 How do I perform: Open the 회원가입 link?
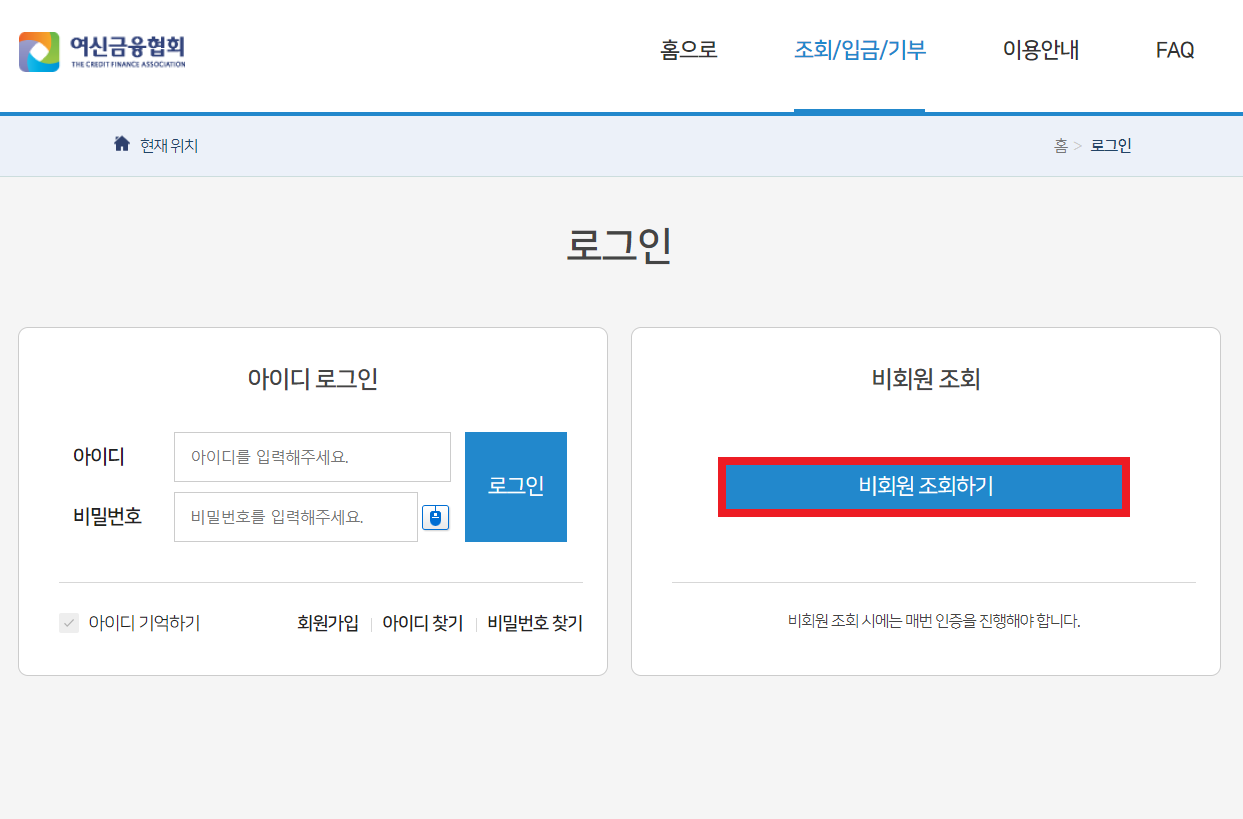click(328, 623)
